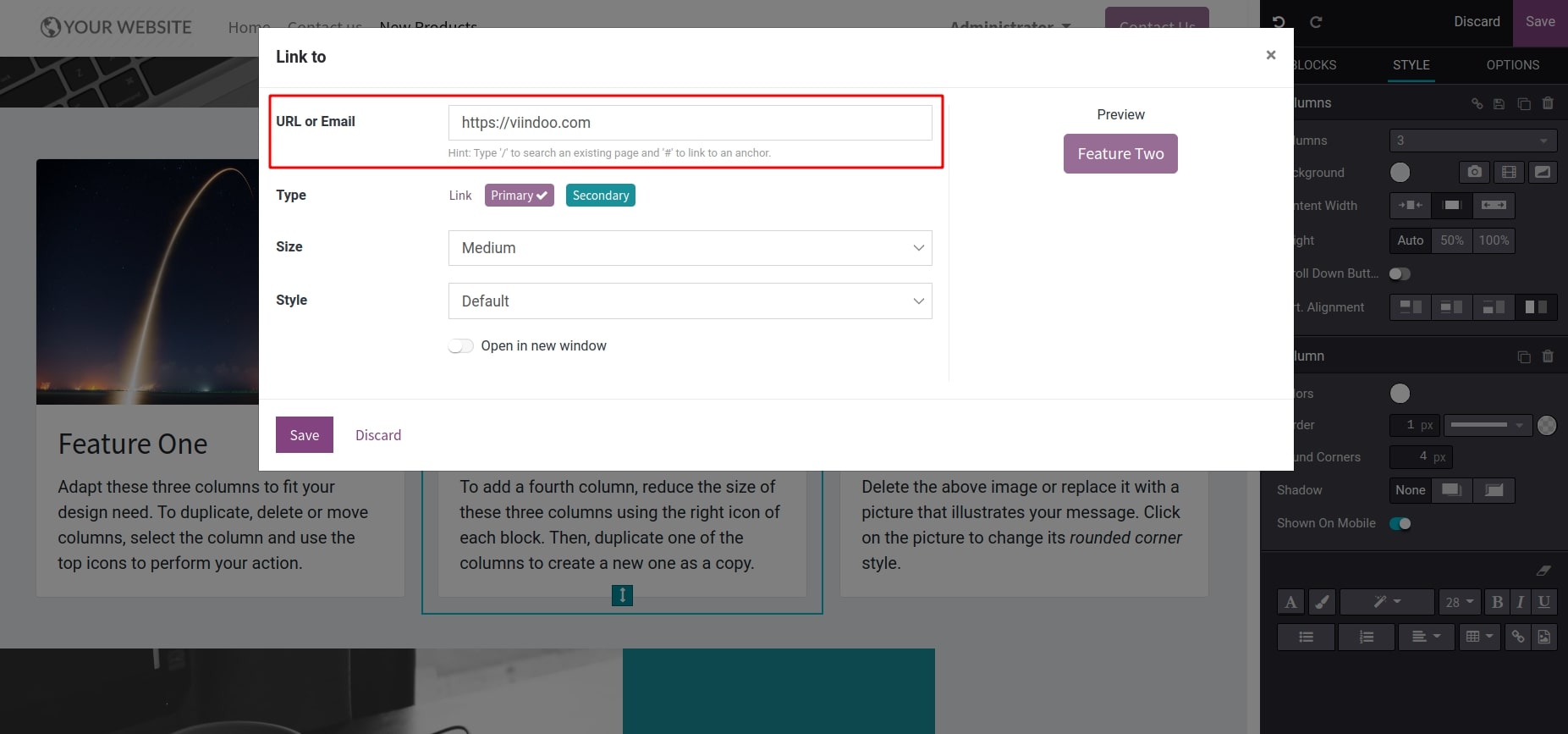Expand the Style dropdown showing Default
This screenshot has width=1568, height=734.
[x=690, y=301]
